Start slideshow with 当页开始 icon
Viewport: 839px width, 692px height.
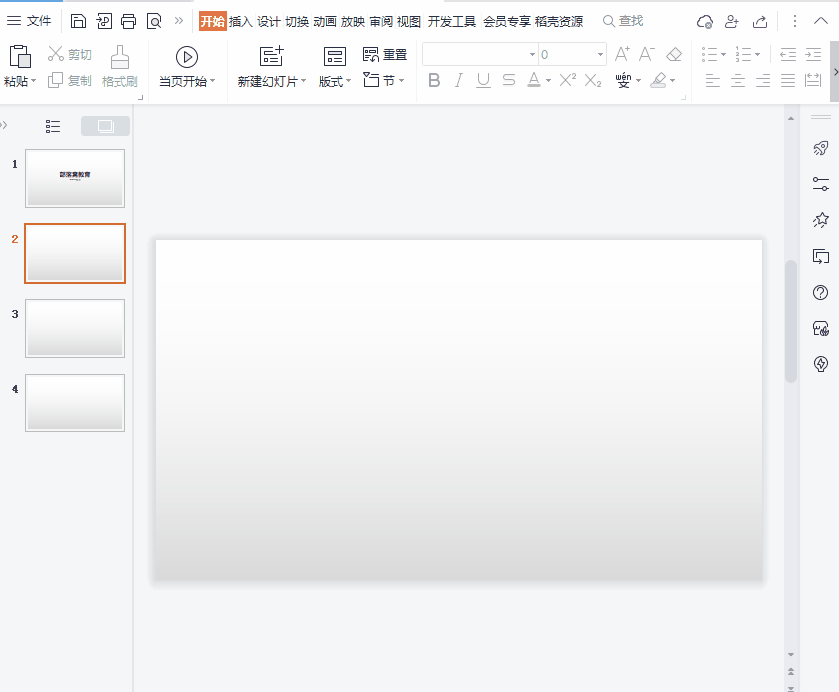[187, 57]
